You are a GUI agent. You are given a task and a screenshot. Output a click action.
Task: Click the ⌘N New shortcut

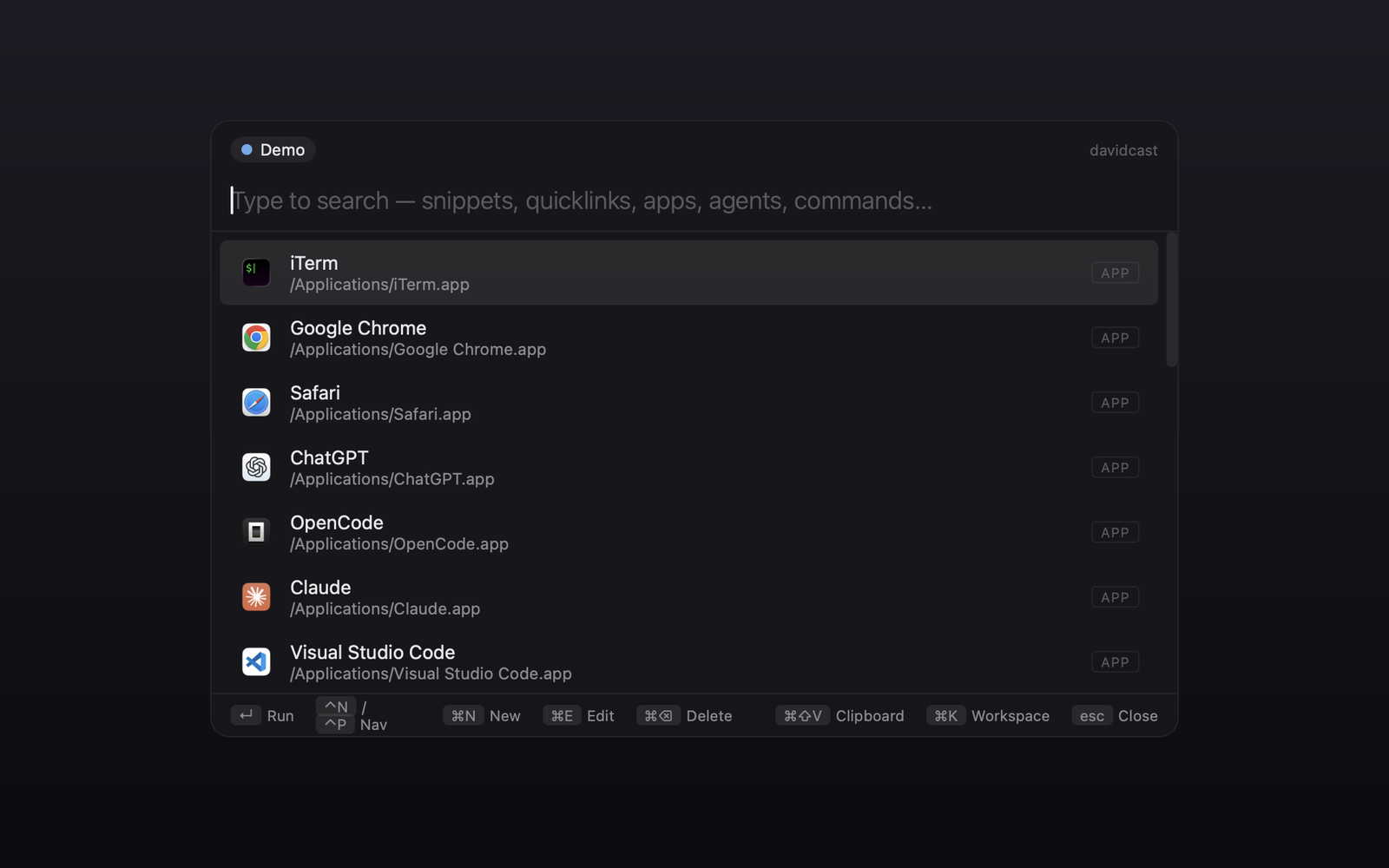482,716
